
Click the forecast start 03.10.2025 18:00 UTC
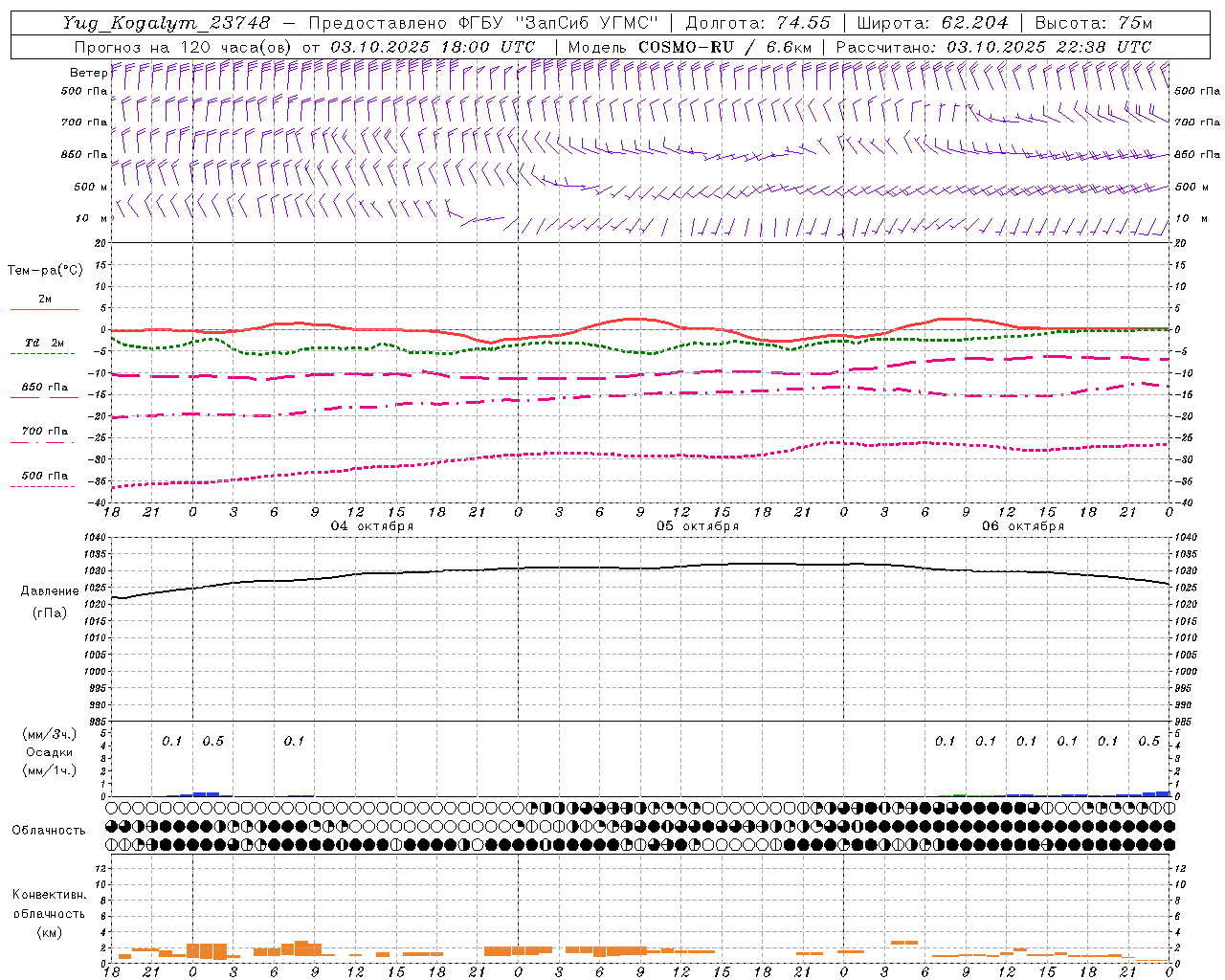pos(433,47)
